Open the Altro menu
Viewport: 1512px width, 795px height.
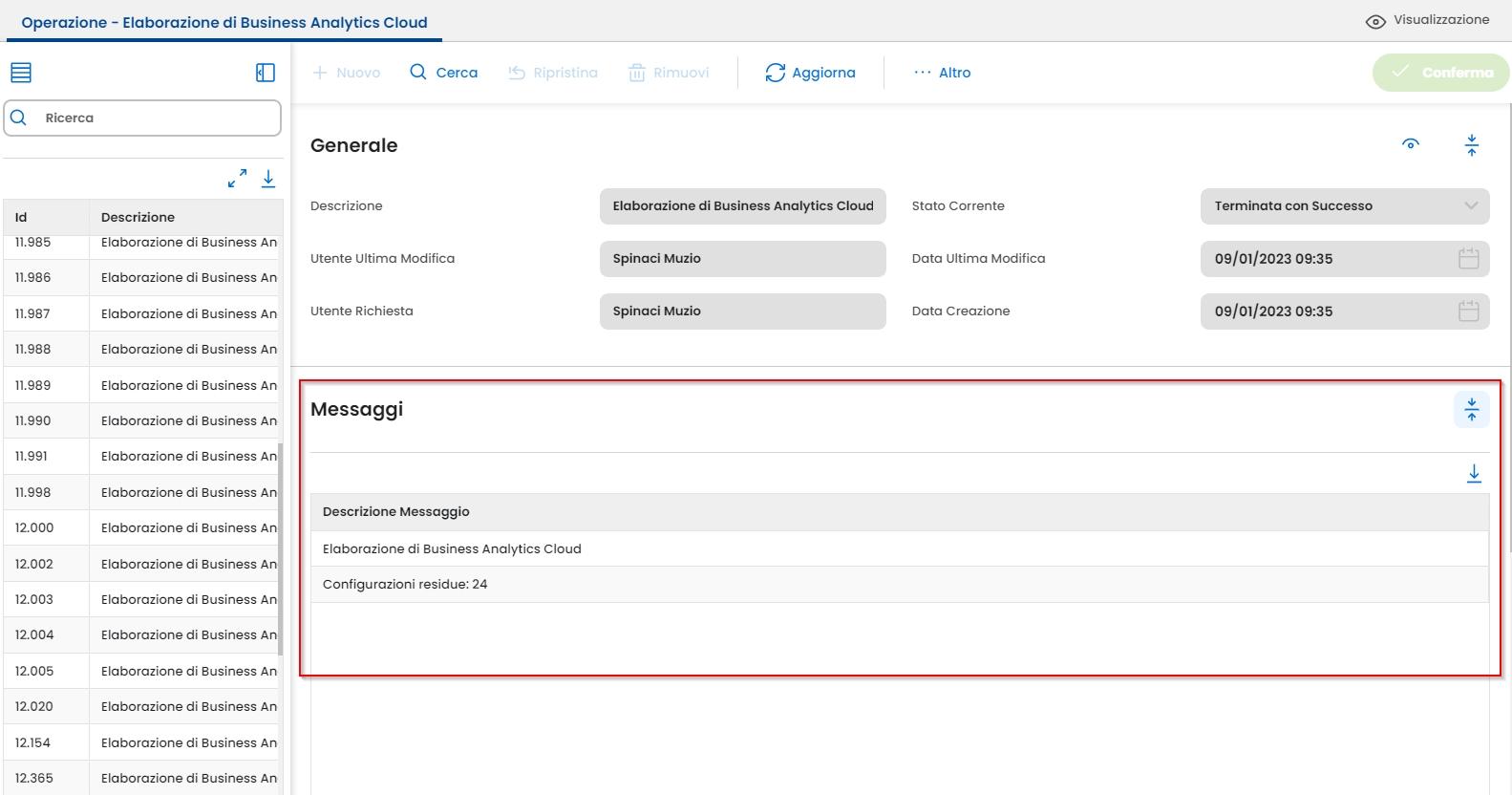(942, 73)
